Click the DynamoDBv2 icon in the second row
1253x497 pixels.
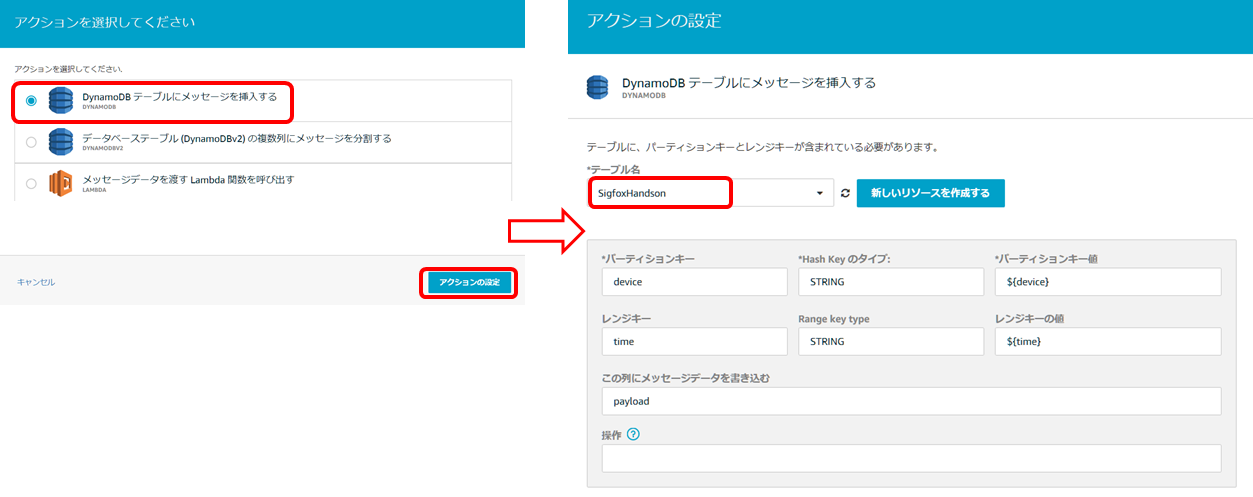[x=61, y=142]
